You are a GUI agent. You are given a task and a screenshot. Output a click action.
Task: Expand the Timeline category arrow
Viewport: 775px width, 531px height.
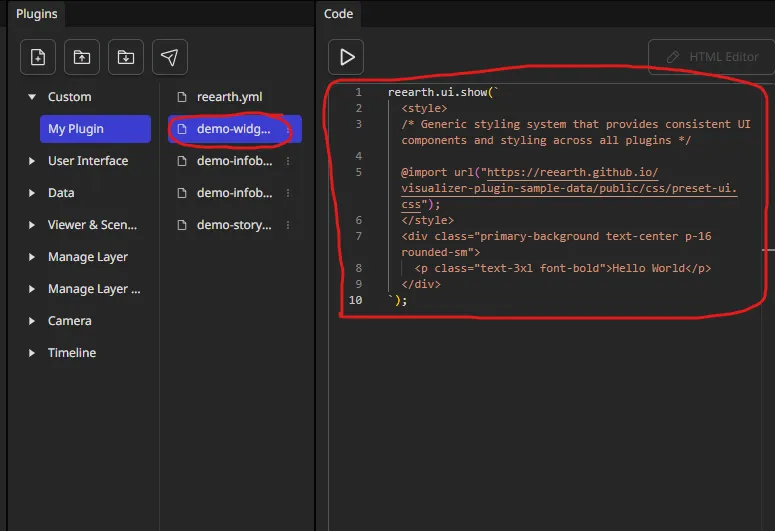pos(32,353)
